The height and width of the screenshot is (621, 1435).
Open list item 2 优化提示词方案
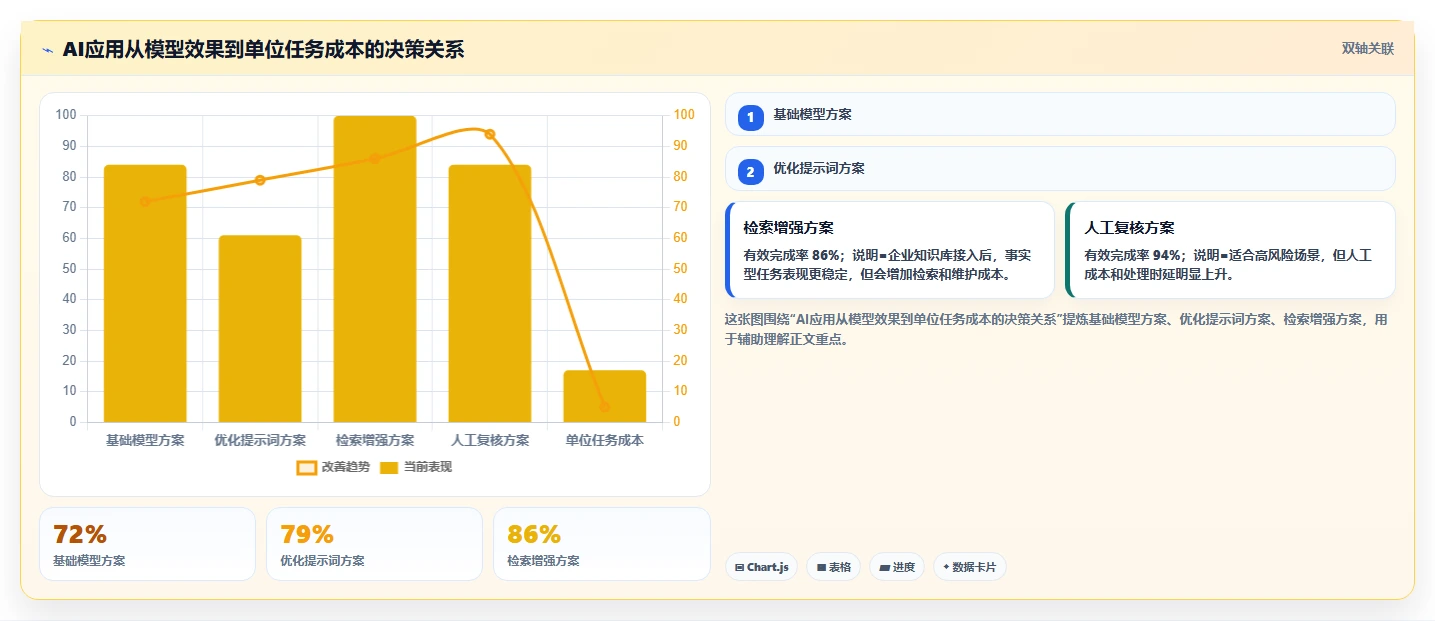coord(1060,168)
